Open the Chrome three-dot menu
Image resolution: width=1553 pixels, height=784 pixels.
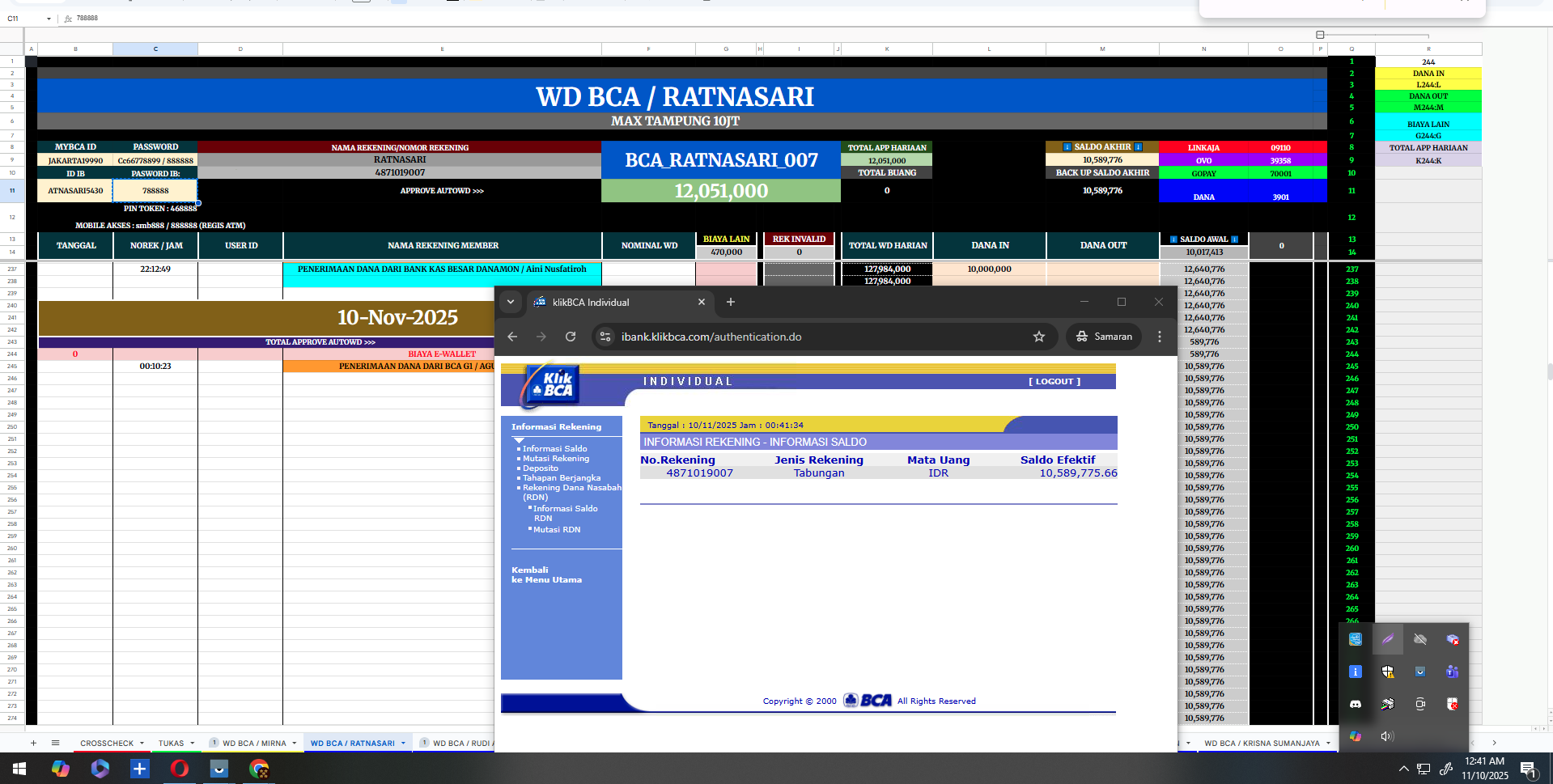pos(1160,337)
